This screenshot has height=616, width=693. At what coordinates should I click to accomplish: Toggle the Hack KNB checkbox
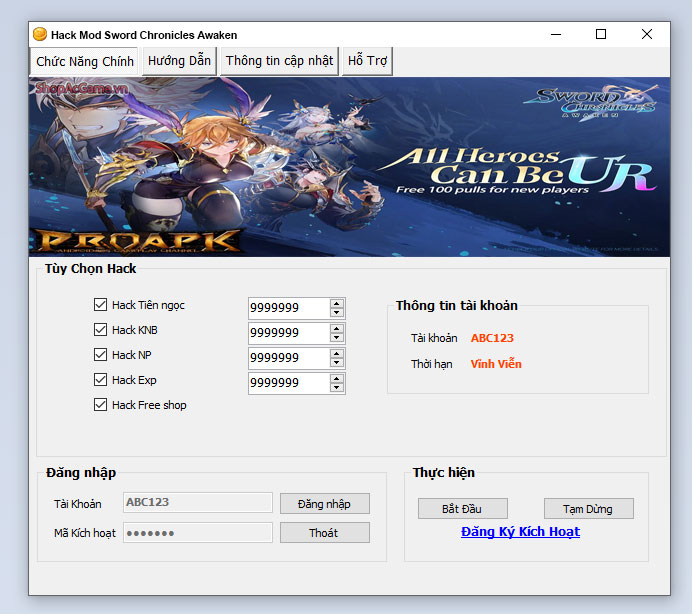100,330
